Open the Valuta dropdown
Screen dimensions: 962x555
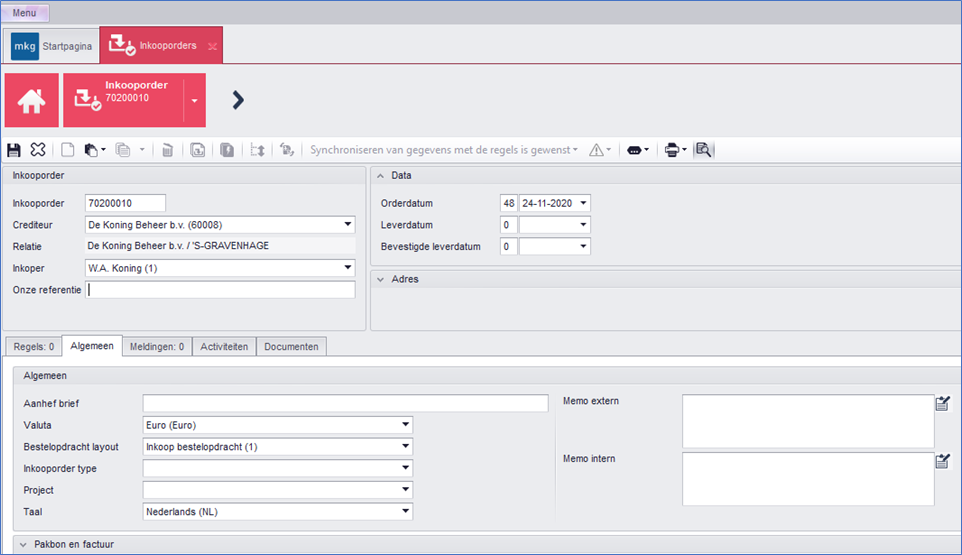coord(405,425)
